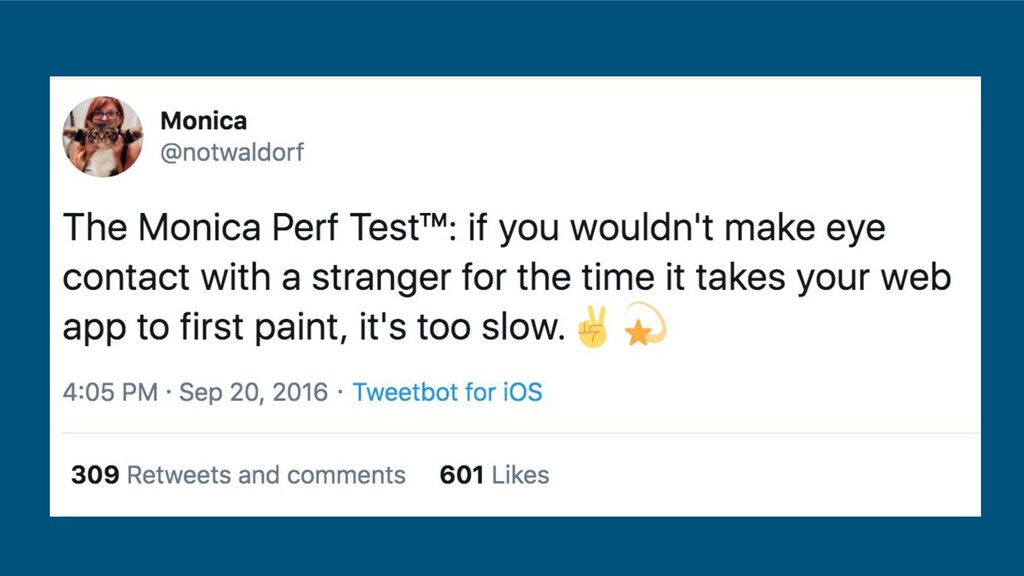Open Monica's profile avatar picture
The image size is (1024, 576).
(x=103, y=136)
